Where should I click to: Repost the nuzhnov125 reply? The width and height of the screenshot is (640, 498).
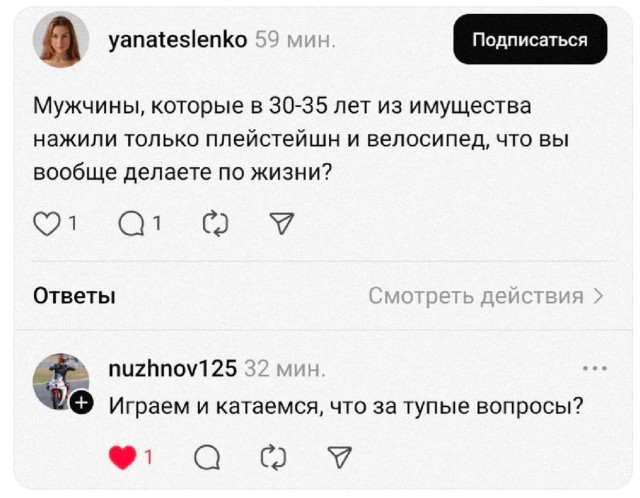coord(272,458)
